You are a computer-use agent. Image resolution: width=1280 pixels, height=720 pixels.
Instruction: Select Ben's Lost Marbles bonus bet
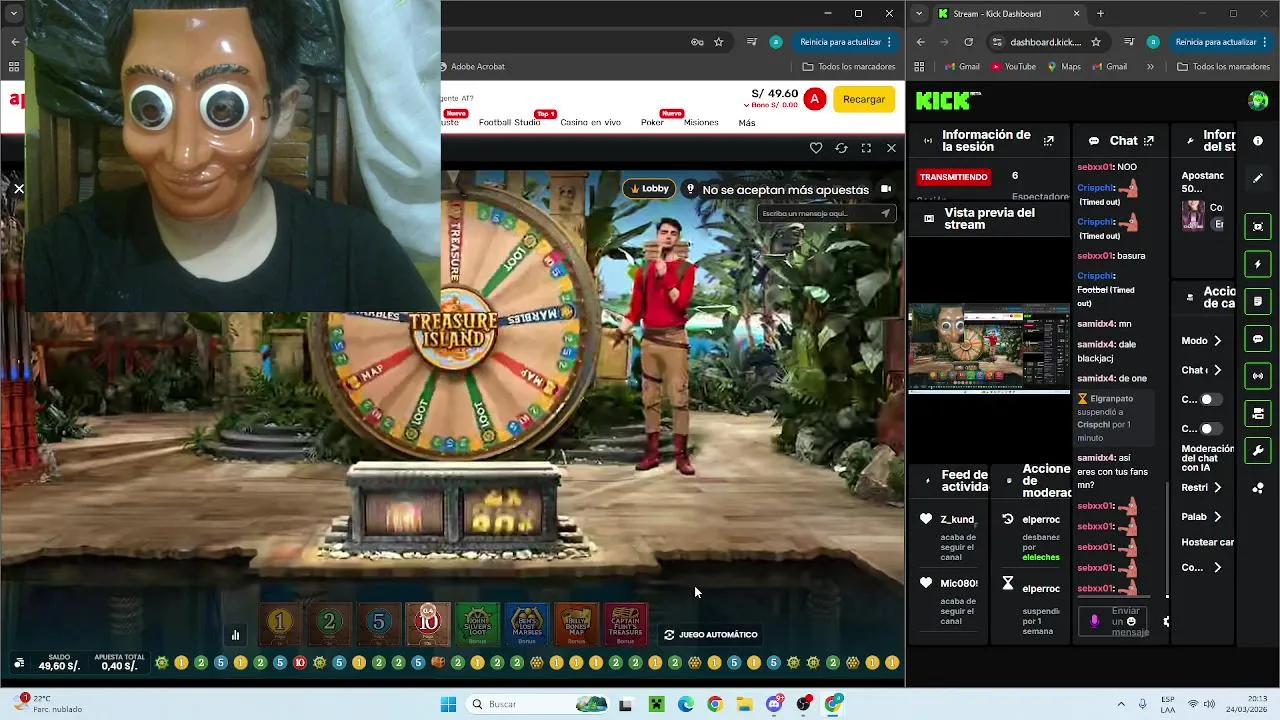(527, 624)
